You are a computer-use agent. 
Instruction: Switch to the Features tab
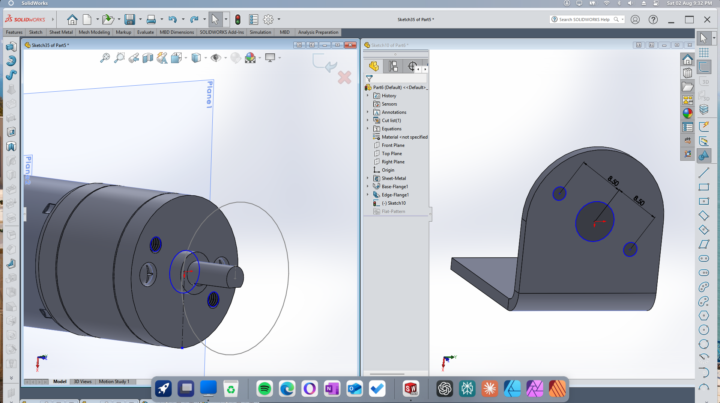(14, 32)
